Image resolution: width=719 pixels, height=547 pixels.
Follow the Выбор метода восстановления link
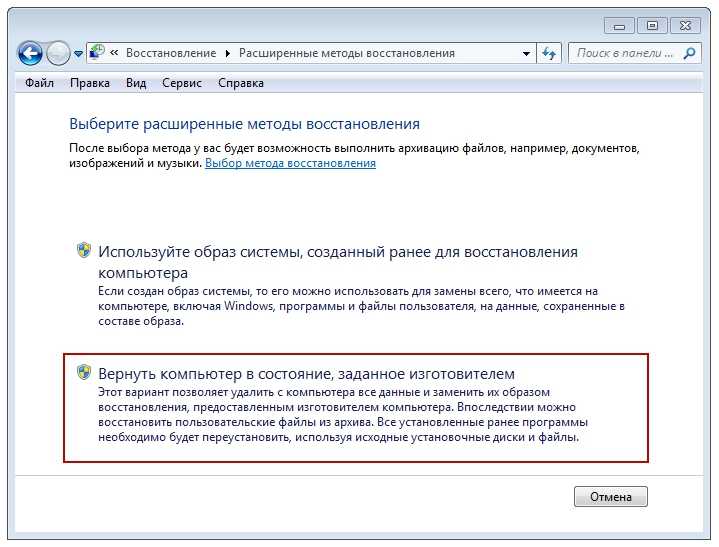[290, 163]
